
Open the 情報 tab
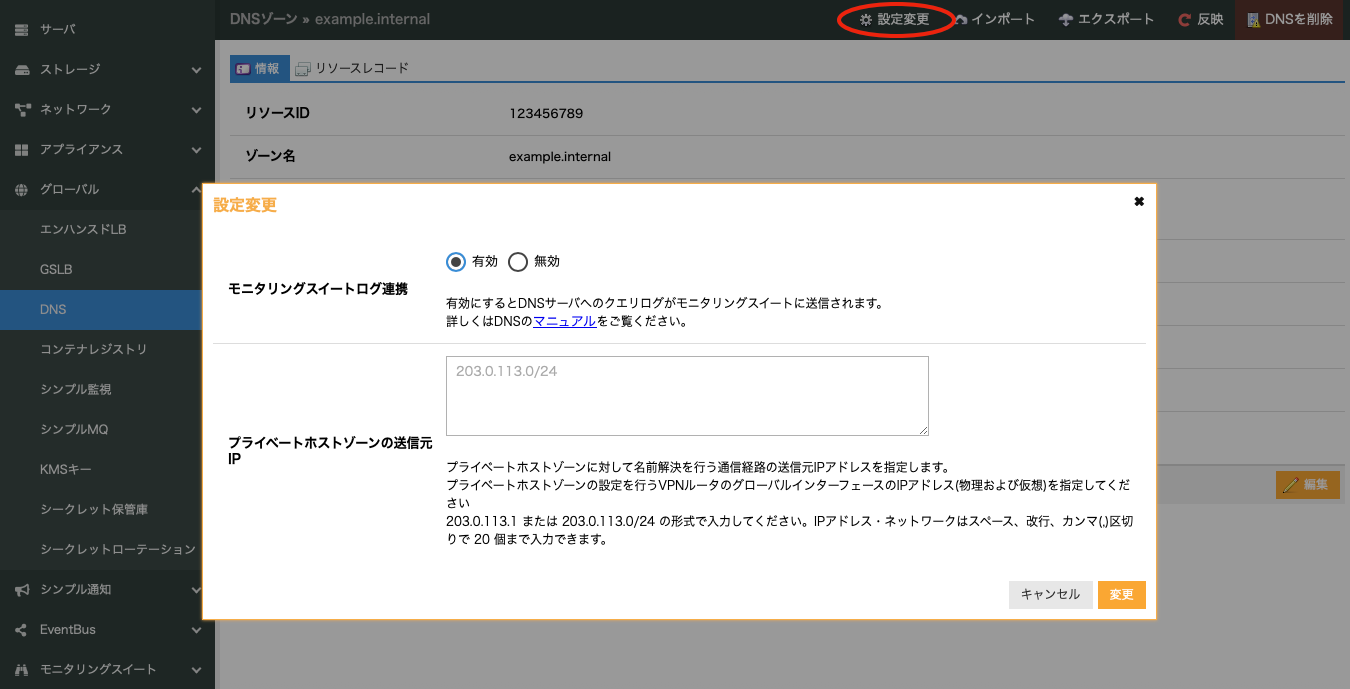tap(259, 68)
